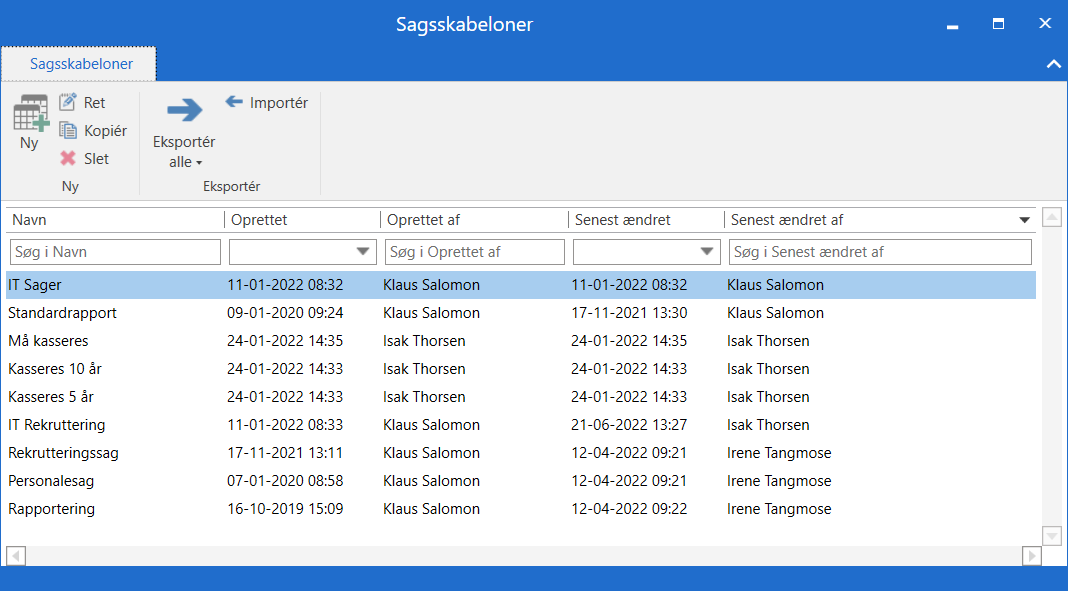Click the Ret edit icon
1068x591 pixels.
click(68, 103)
